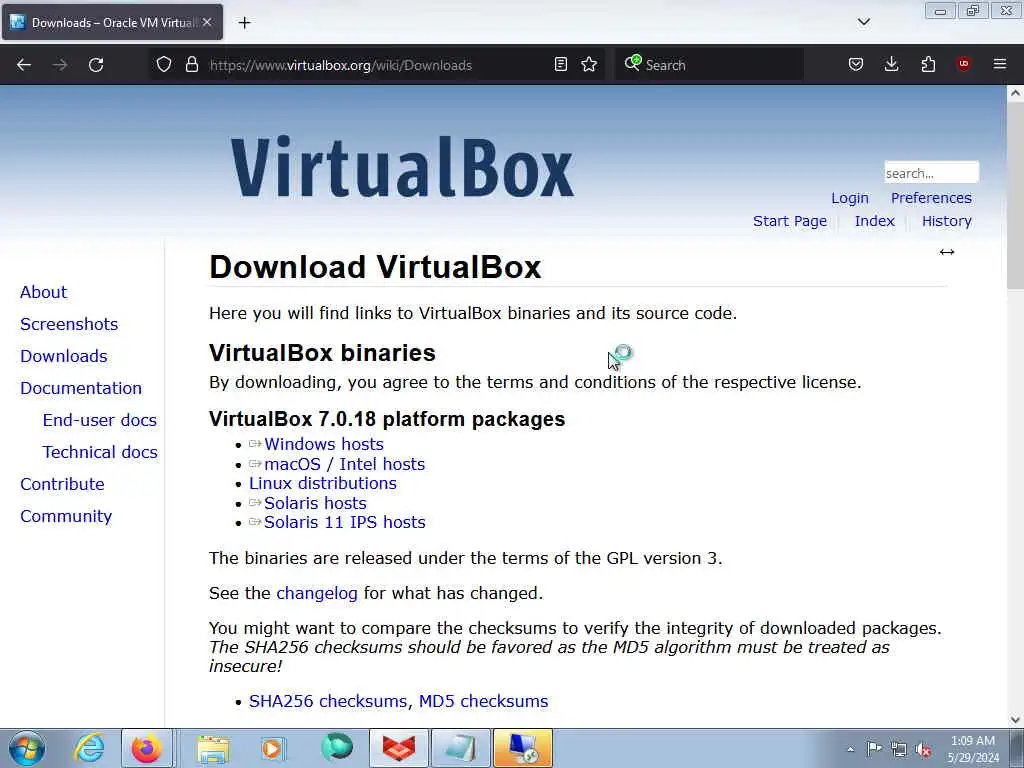Open the MD5 checksums link
Screen dimensions: 1024x768
coord(483,701)
